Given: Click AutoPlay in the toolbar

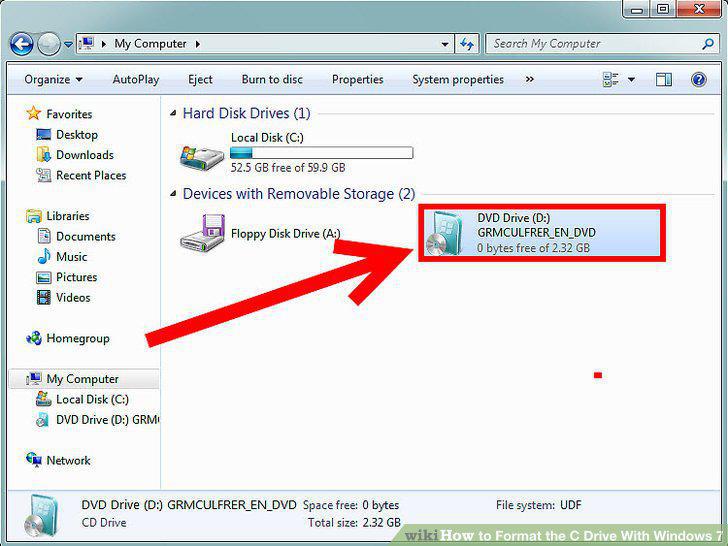Looking at the screenshot, I should [x=136, y=79].
